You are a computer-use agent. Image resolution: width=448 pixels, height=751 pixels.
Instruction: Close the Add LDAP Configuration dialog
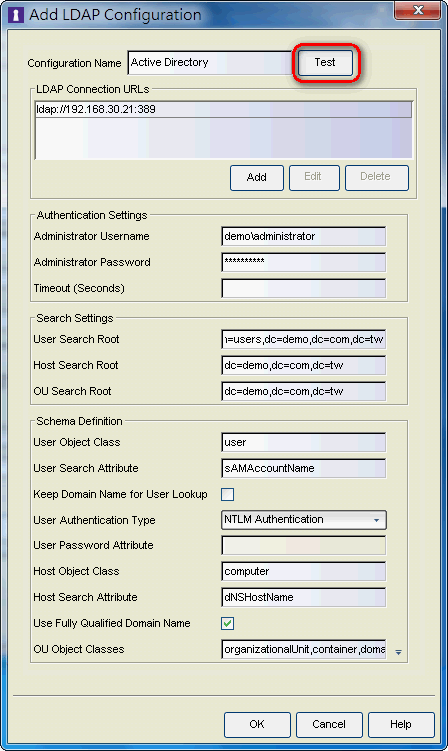[x=418, y=10]
